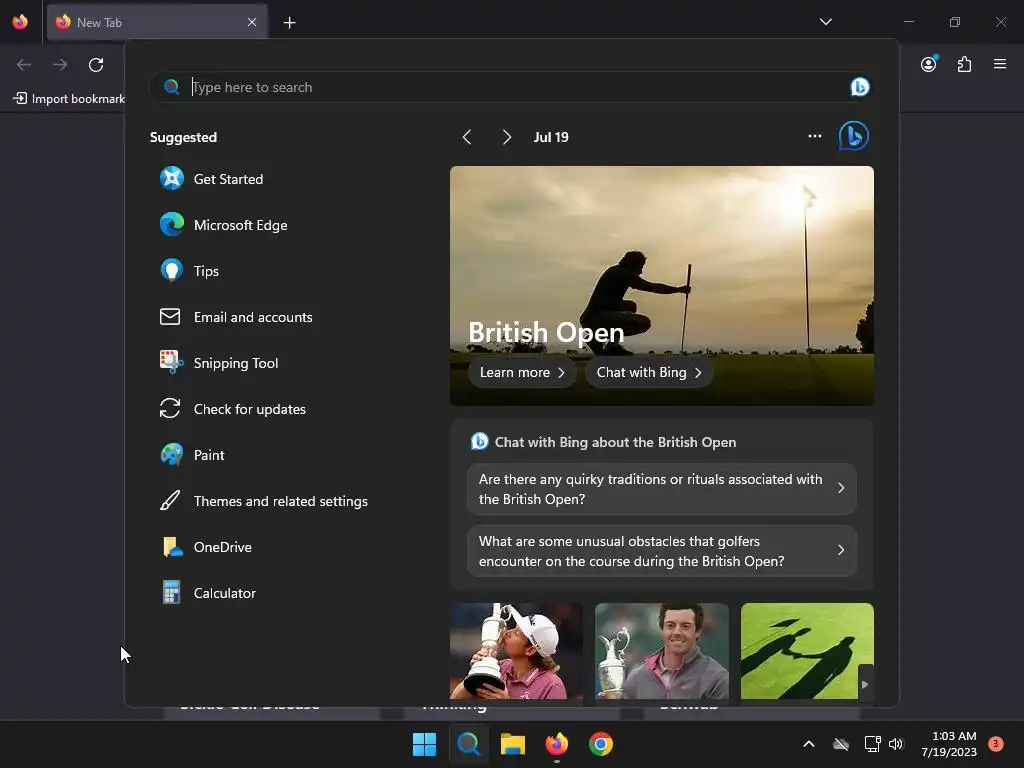Image resolution: width=1024 pixels, height=768 pixels.
Task: Click Learn more about British Open
Action: point(522,372)
